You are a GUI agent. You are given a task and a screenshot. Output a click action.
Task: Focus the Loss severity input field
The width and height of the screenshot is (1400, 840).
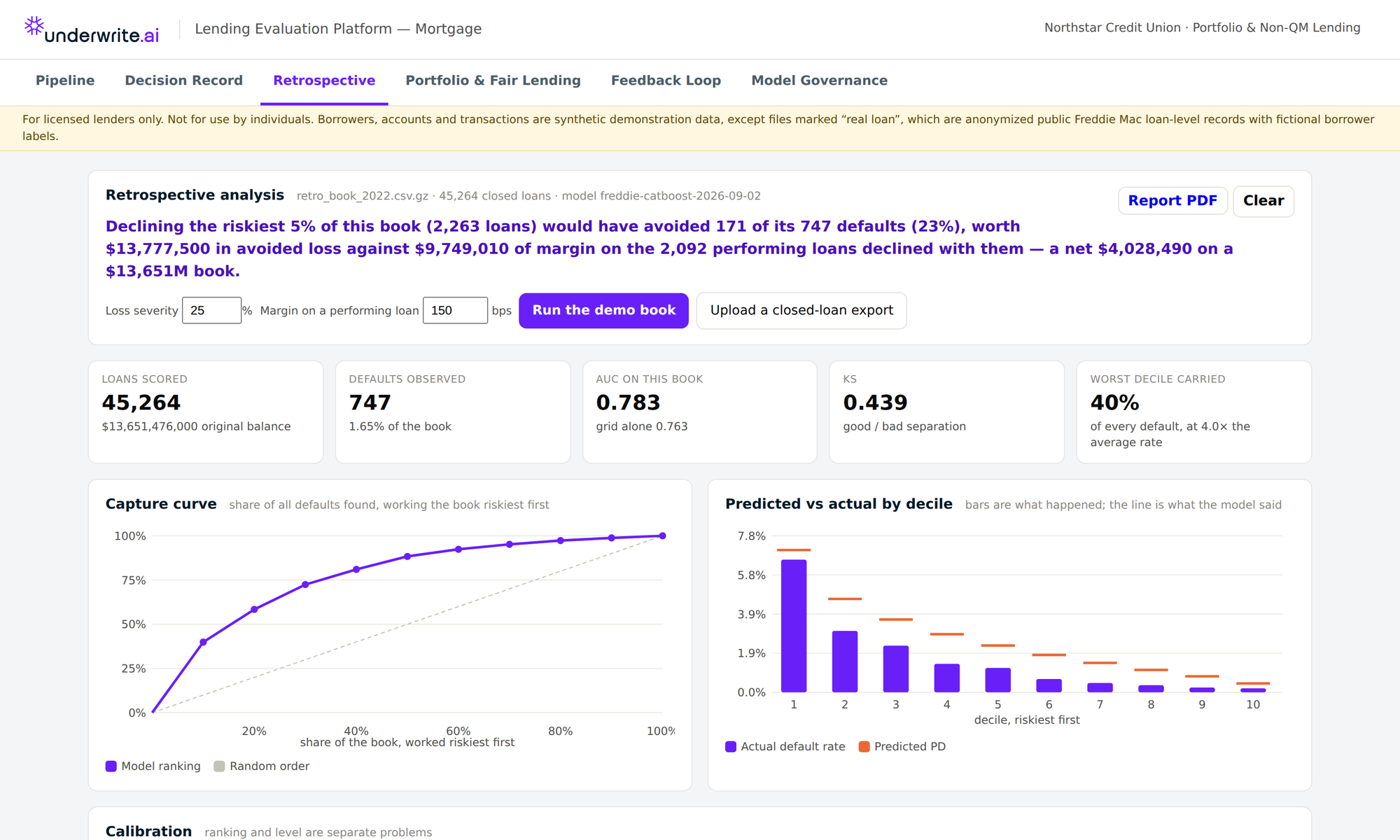point(211,310)
